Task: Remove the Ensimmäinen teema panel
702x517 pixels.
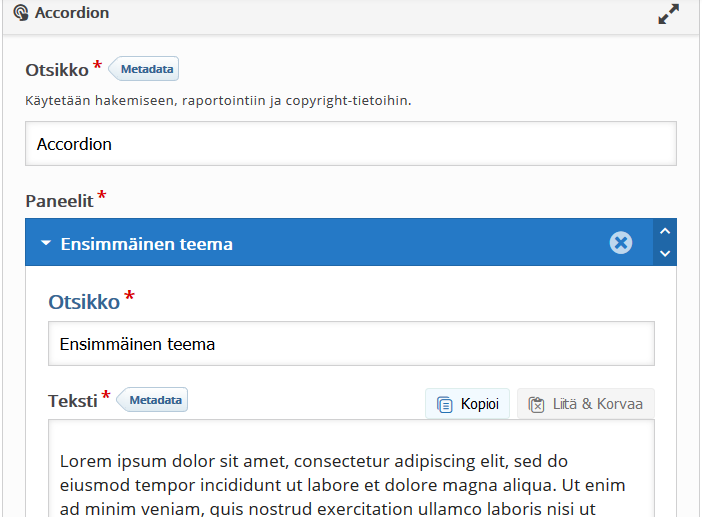Action: [x=621, y=243]
